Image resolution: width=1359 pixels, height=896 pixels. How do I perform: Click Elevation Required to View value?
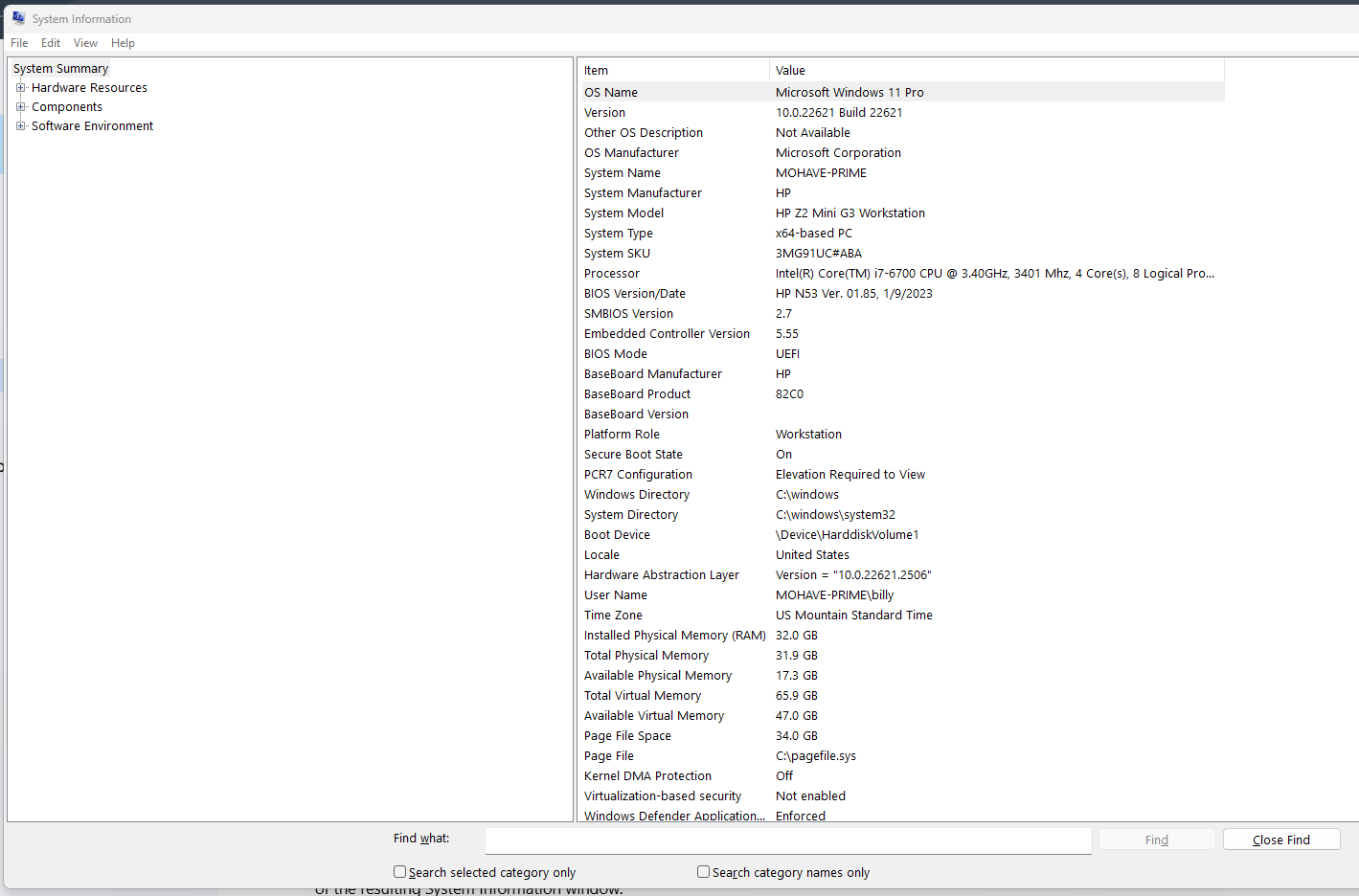[x=850, y=475]
